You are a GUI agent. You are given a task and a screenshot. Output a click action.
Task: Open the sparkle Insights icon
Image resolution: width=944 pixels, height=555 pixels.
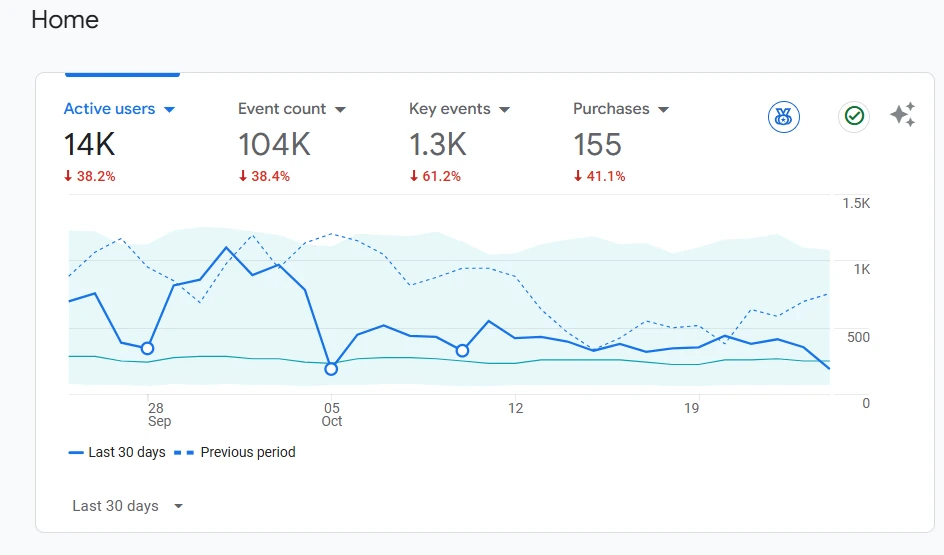pos(902,115)
